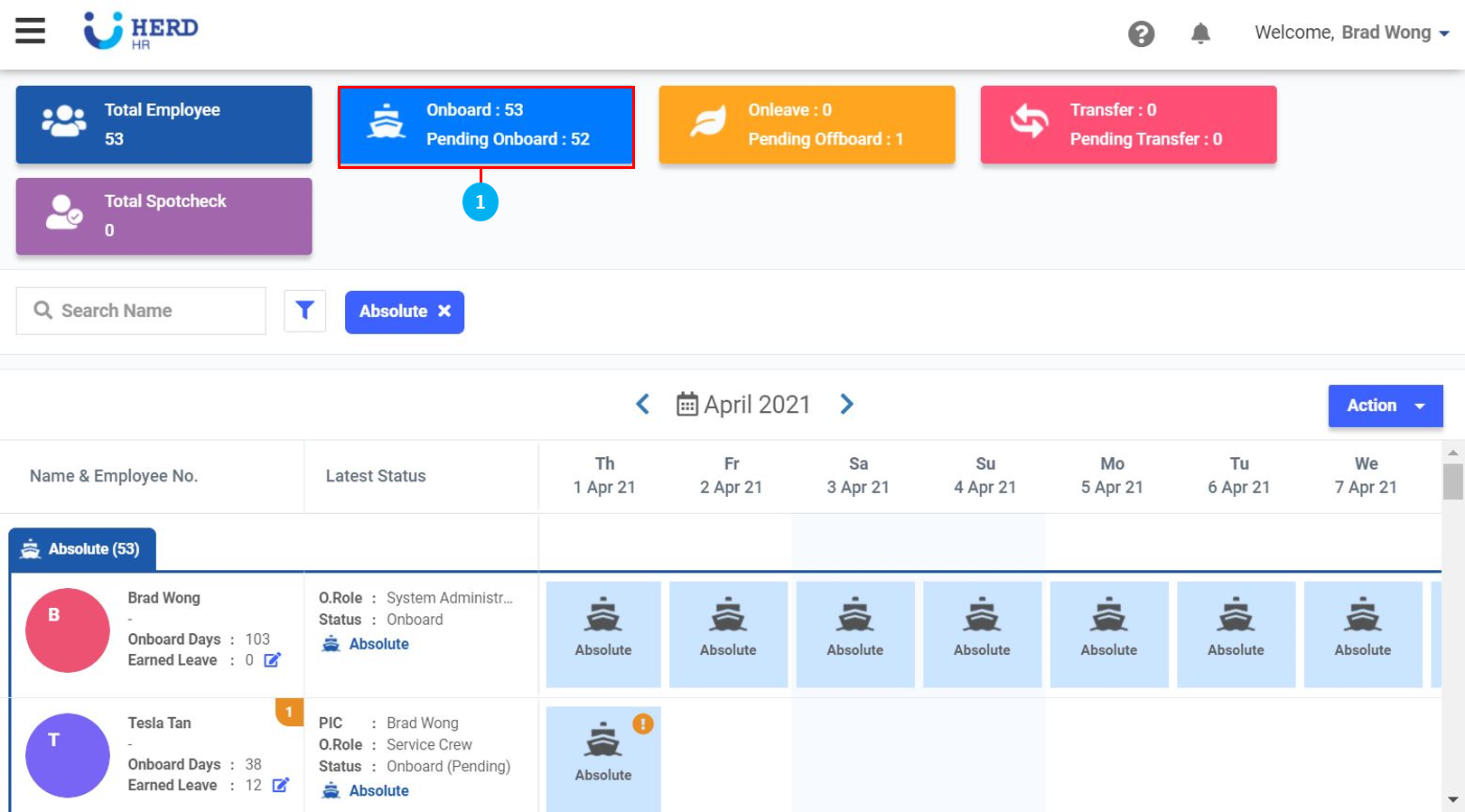This screenshot has height=812, width=1465.
Task: Go to the previous month
Action: click(x=642, y=405)
